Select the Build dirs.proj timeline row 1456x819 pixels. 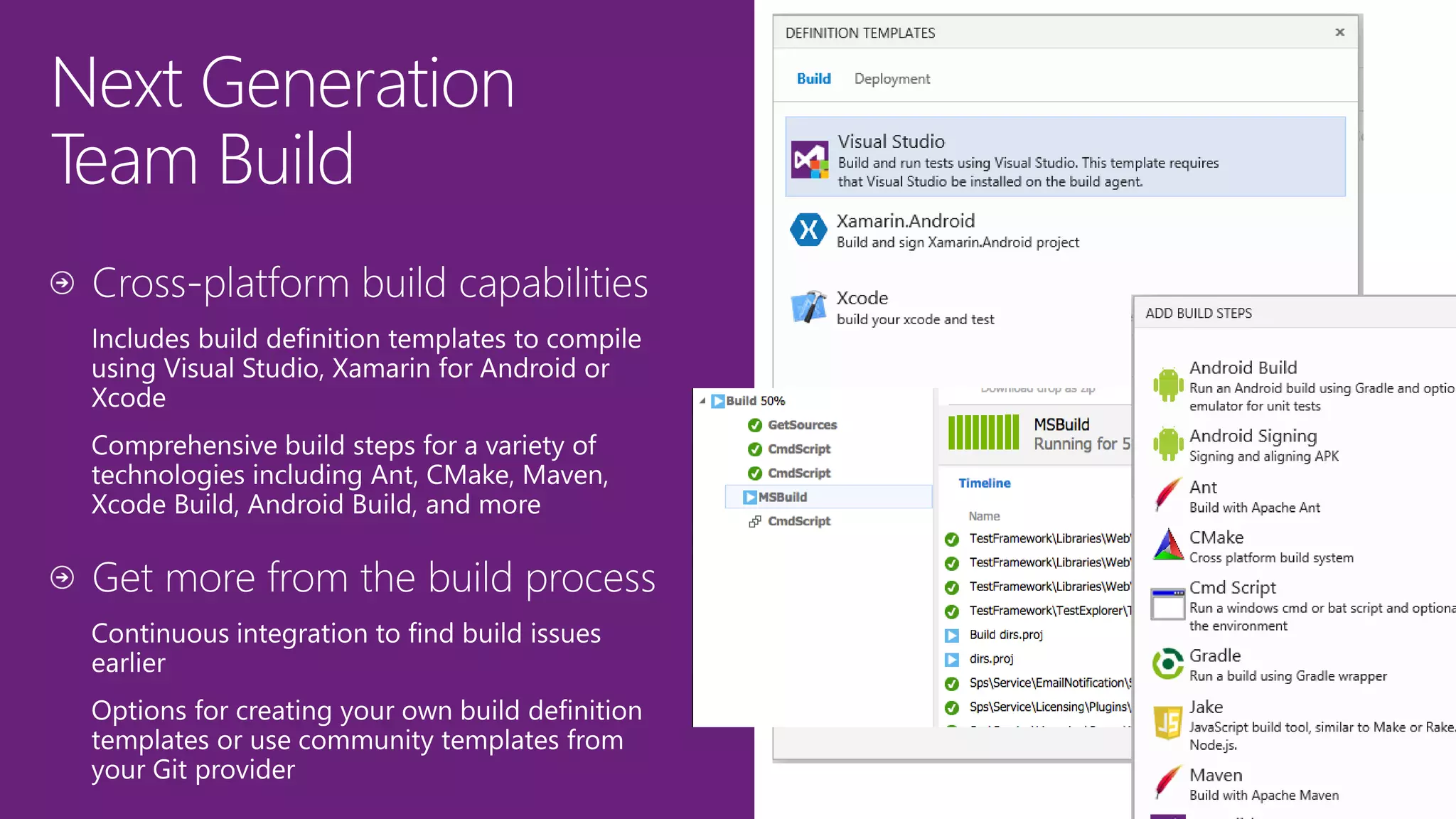click(1005, 635)
